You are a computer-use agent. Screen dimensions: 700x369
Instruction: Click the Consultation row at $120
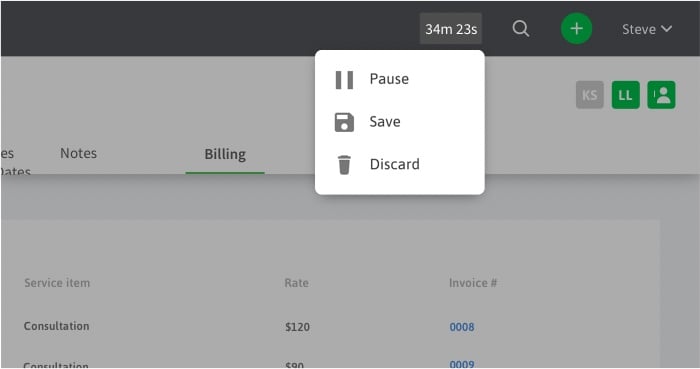click(330, 327)
